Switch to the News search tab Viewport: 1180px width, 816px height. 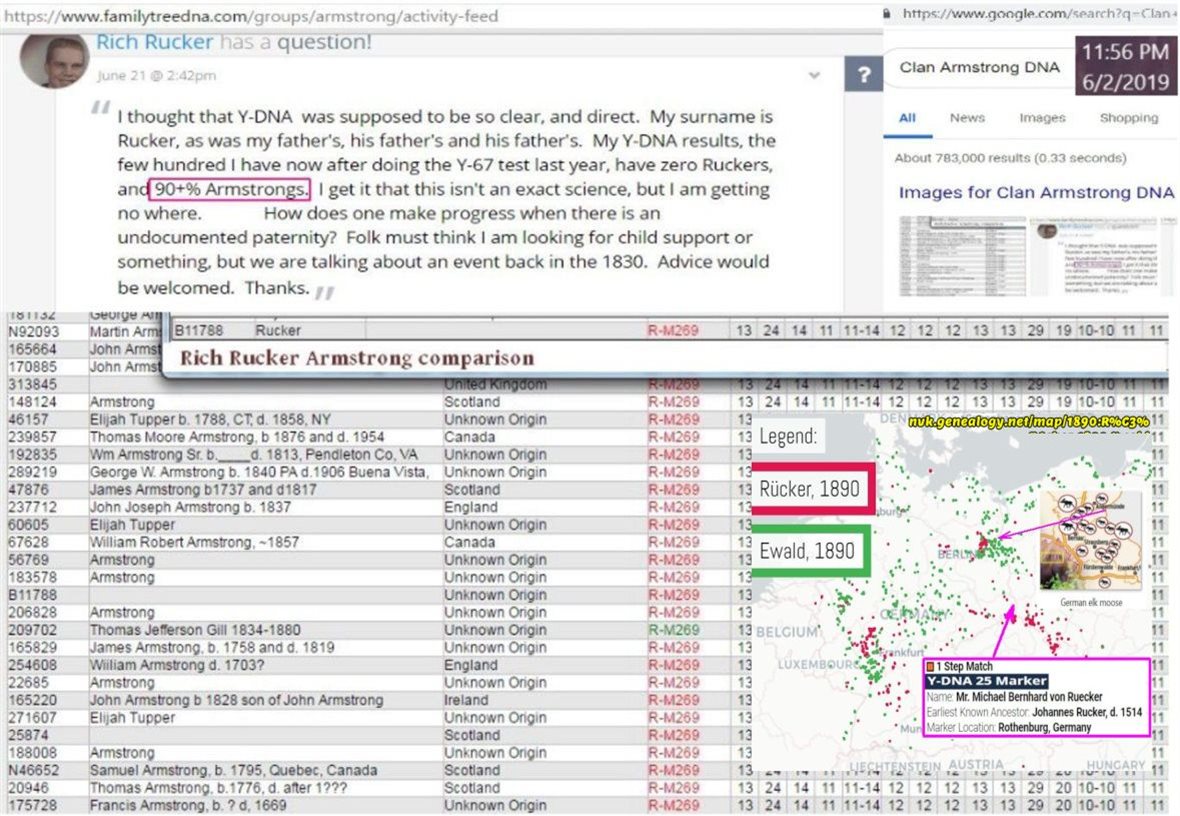pos(966,118)
